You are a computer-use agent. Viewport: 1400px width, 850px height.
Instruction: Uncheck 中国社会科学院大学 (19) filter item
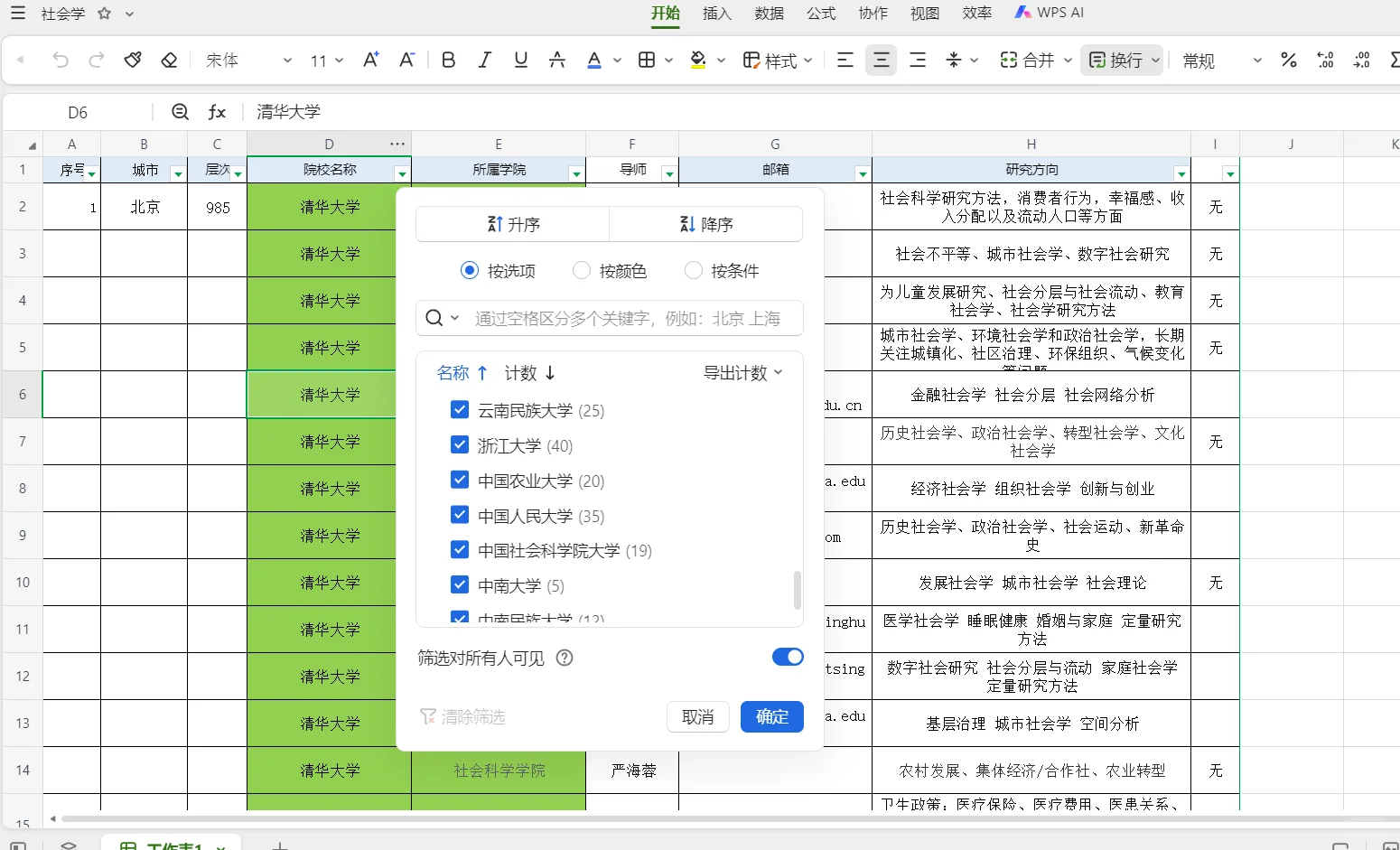[x=460, y=550]
